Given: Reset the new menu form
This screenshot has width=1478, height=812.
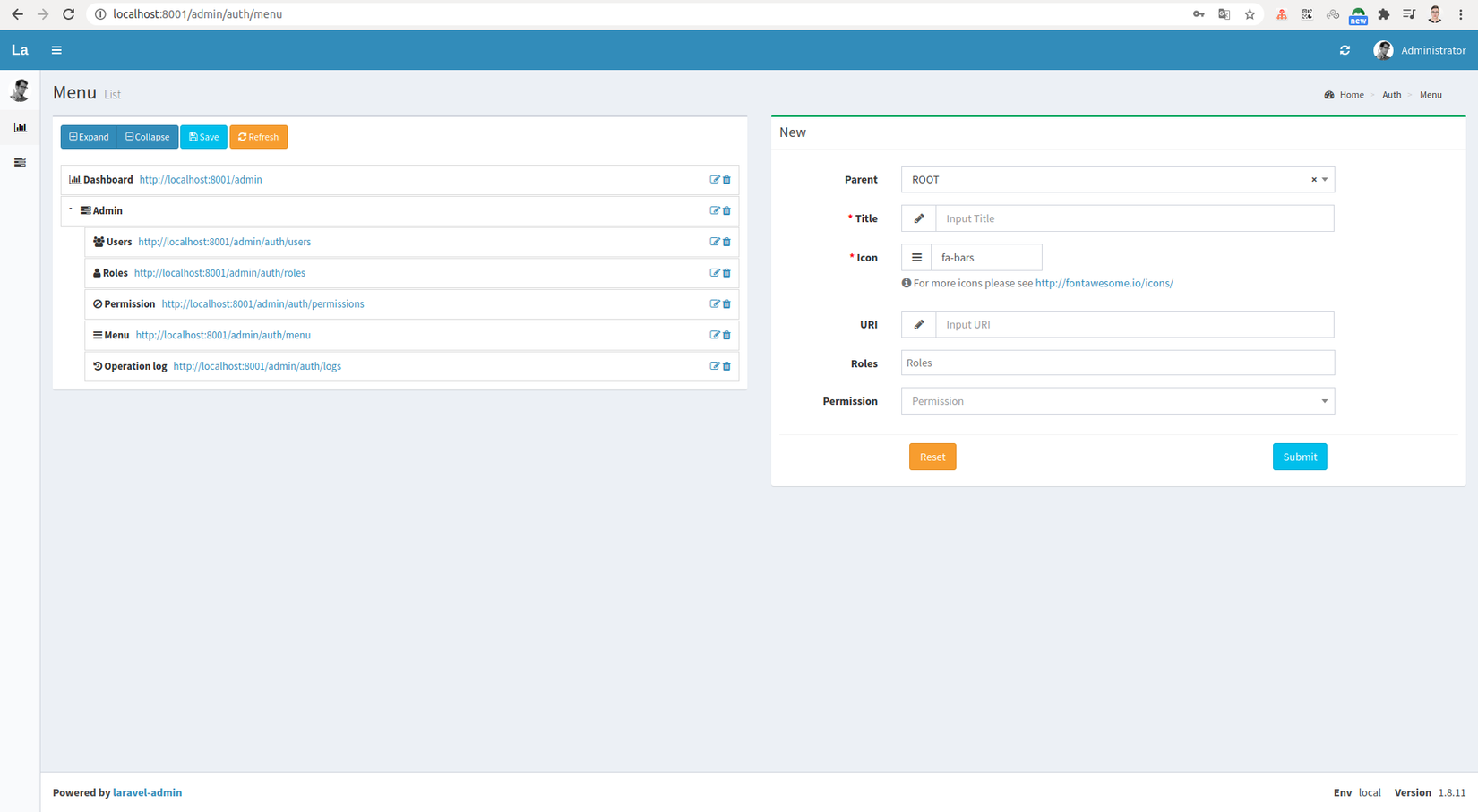Looking at the screenshot, I should pyautogui.click(x=932, y=457).
